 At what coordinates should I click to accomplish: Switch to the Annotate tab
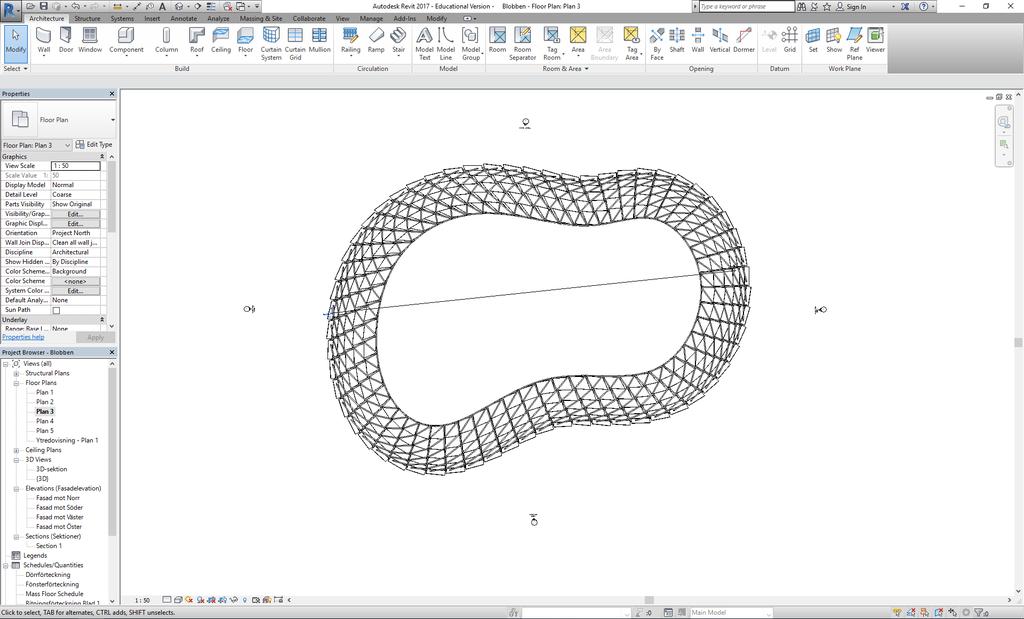(x=184, y=18)
